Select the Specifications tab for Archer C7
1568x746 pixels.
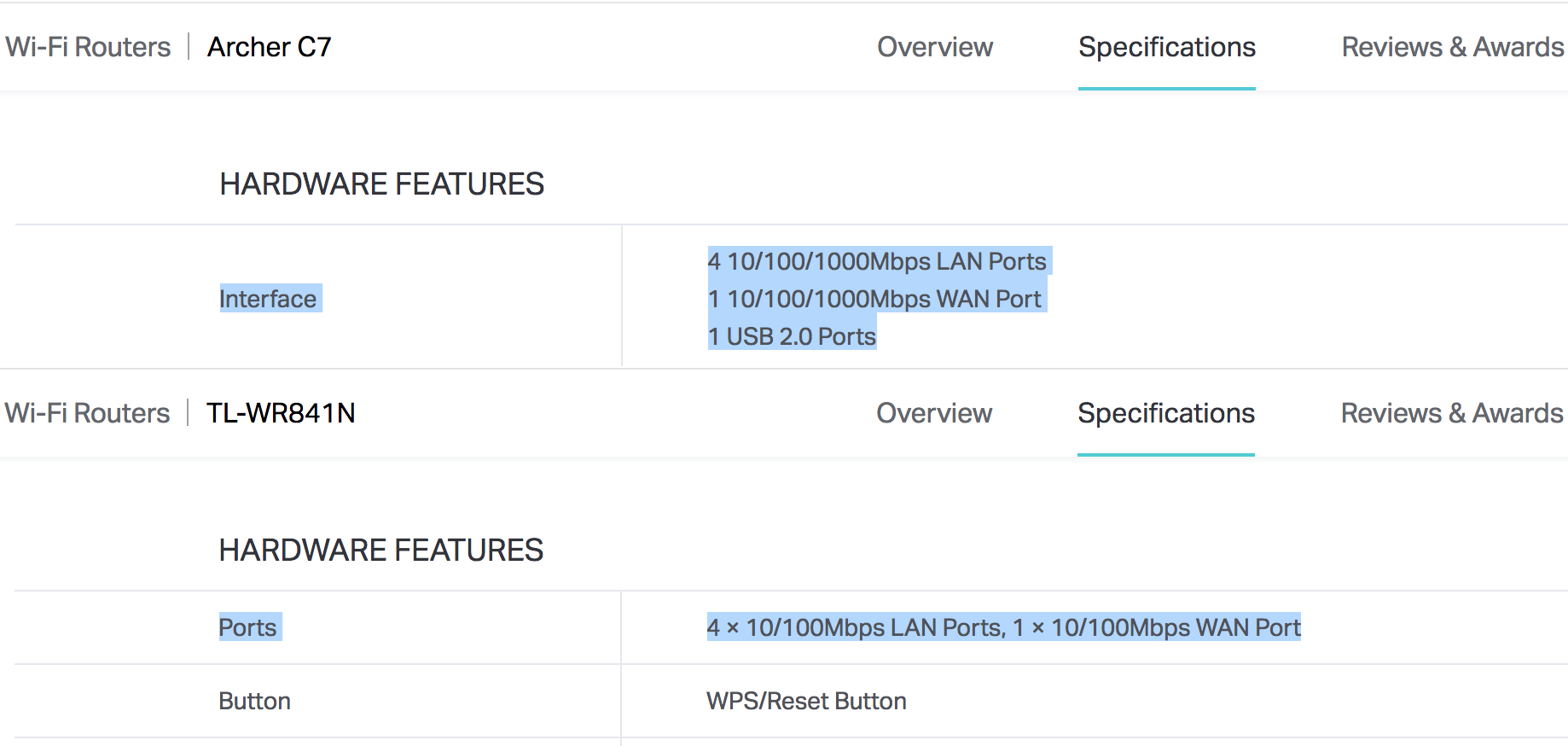click(x=1166, y=47)
